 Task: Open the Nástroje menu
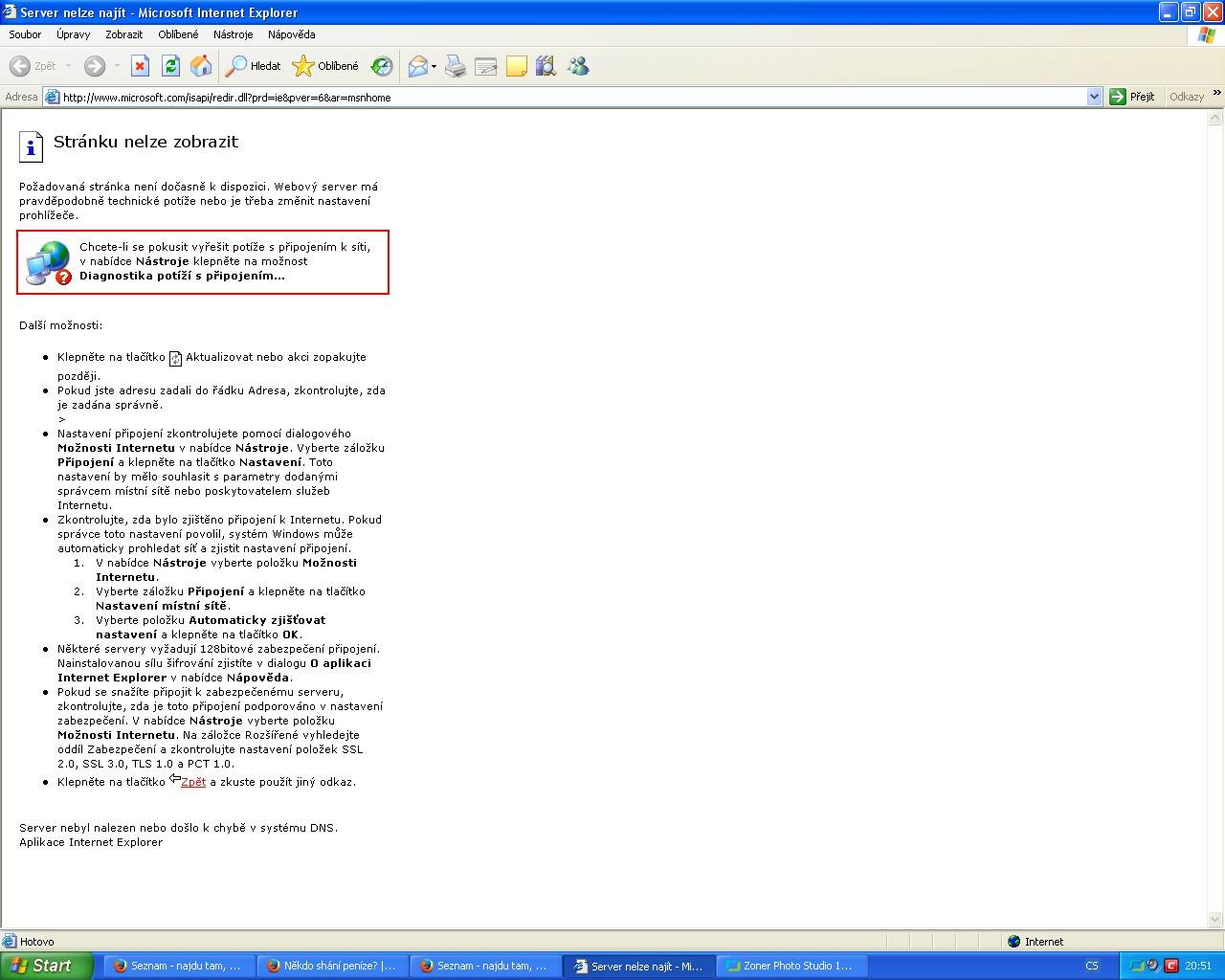(234, 34)
